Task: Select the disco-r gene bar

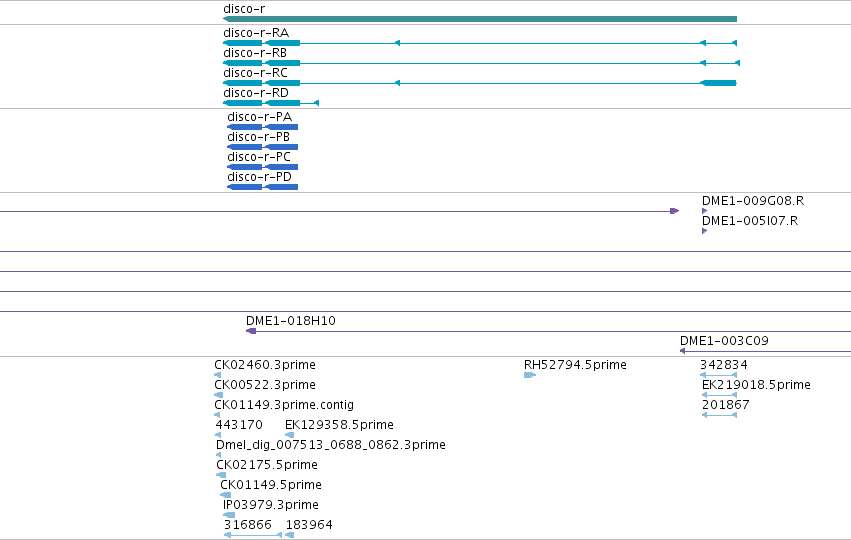Action: (x=480, y=19)
